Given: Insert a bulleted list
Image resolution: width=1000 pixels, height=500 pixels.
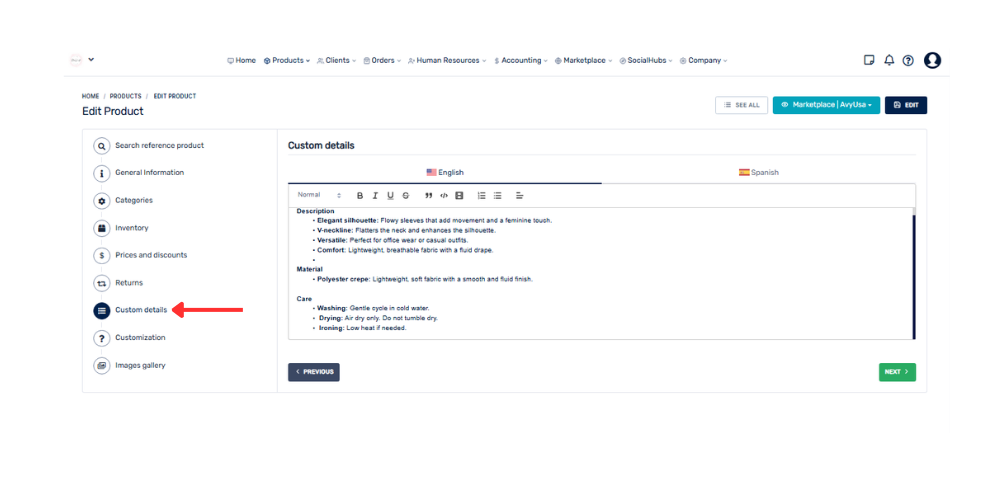Looking at the screenshot, I should pyautogui.click(x=497, y=195).
